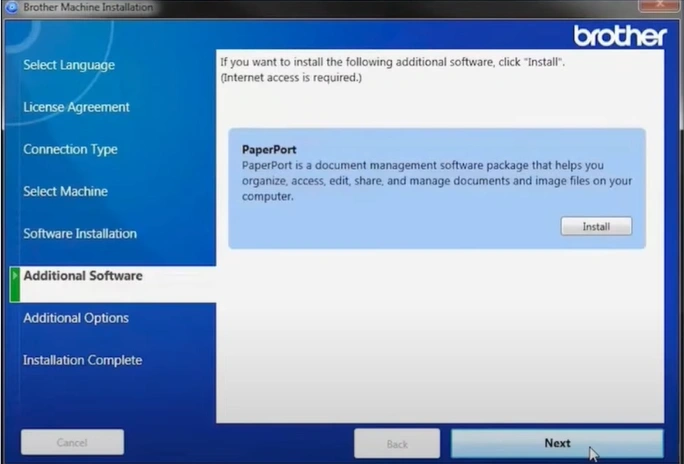Click the disabled Cancel button
This screenshot has height=464, width=684.
pos(72,442)
